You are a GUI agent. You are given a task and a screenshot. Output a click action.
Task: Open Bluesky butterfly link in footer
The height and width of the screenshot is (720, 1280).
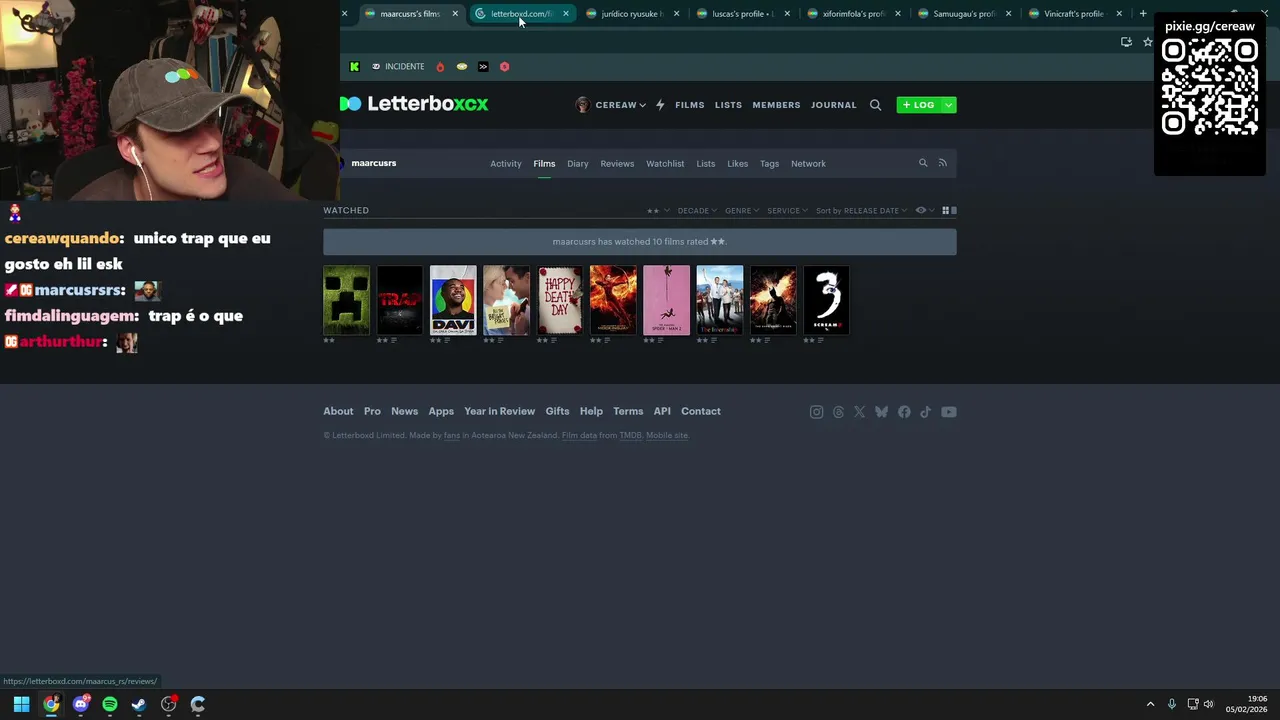click(881, 412)
